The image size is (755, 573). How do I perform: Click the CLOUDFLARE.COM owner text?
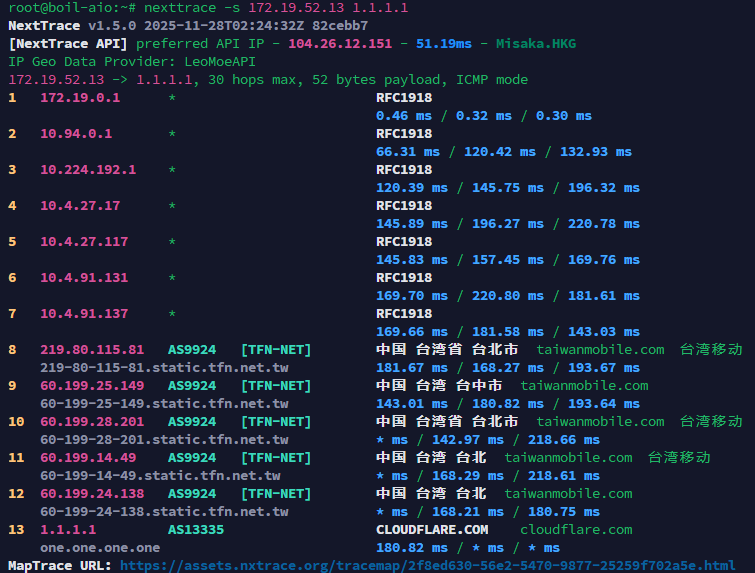point(432,530)
